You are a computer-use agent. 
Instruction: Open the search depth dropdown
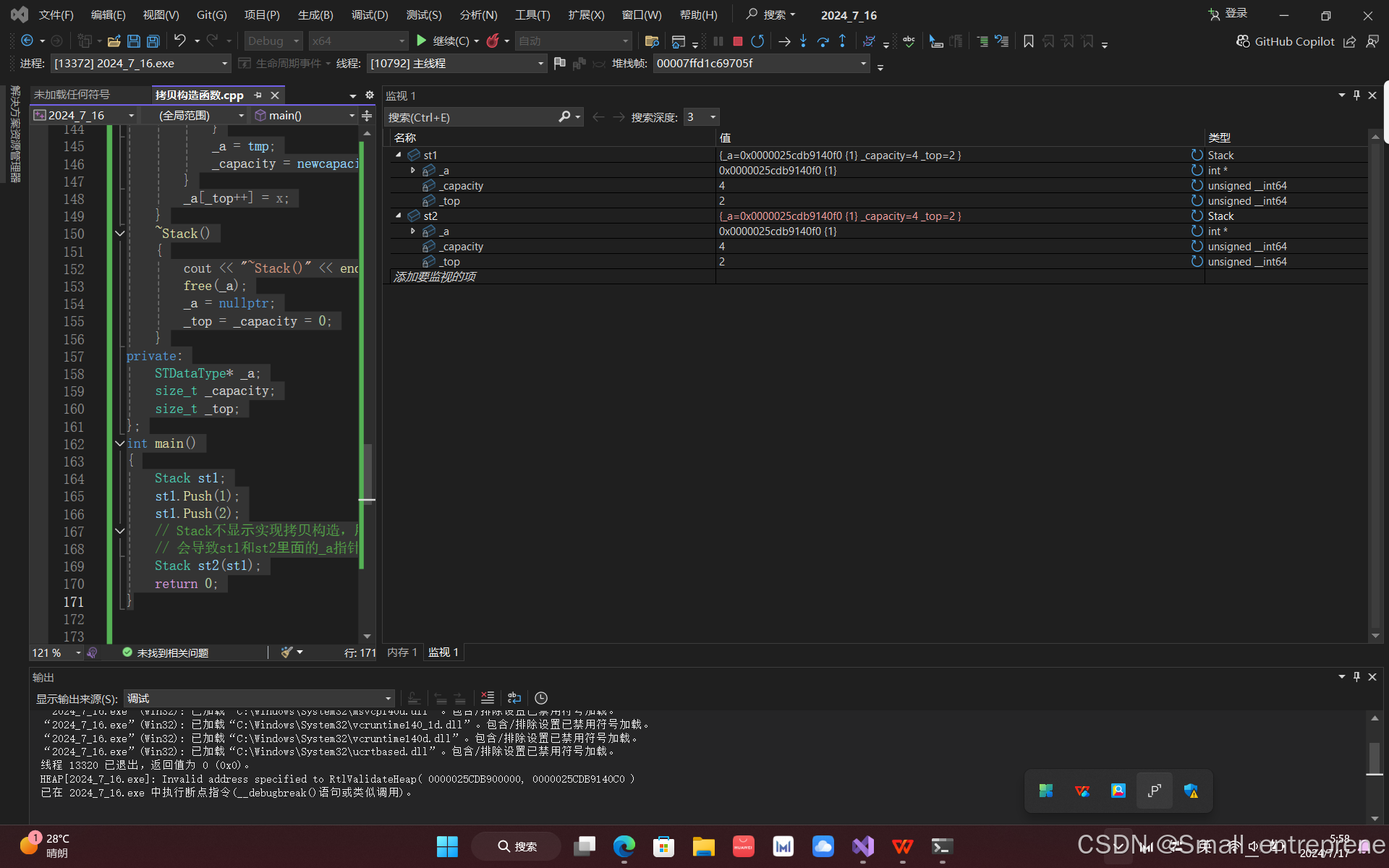[702, 117]
